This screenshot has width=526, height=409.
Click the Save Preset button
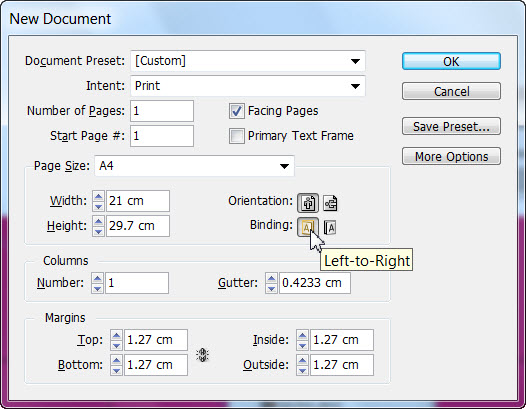(451, 126)
